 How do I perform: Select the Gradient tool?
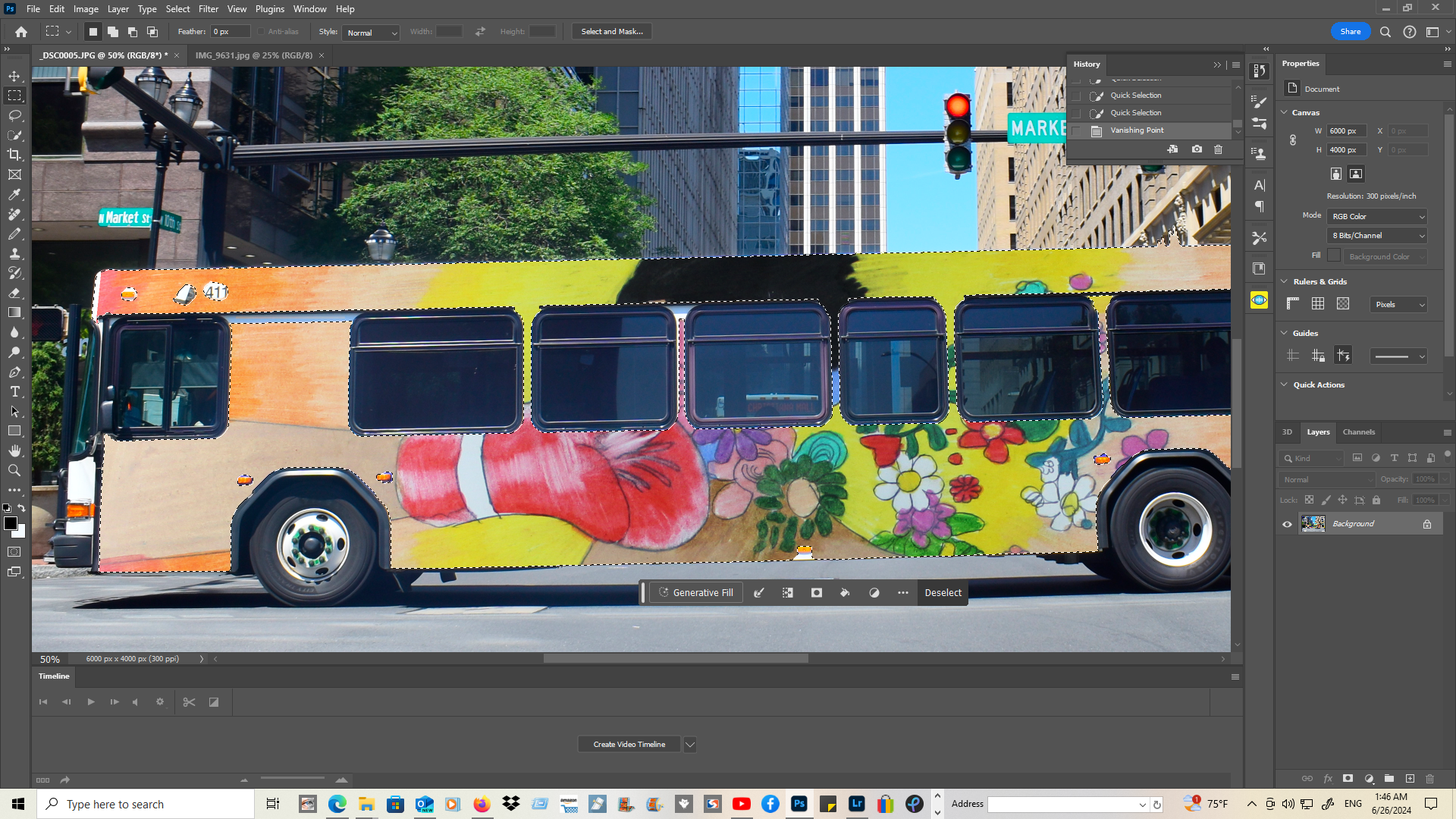point(14,312)
